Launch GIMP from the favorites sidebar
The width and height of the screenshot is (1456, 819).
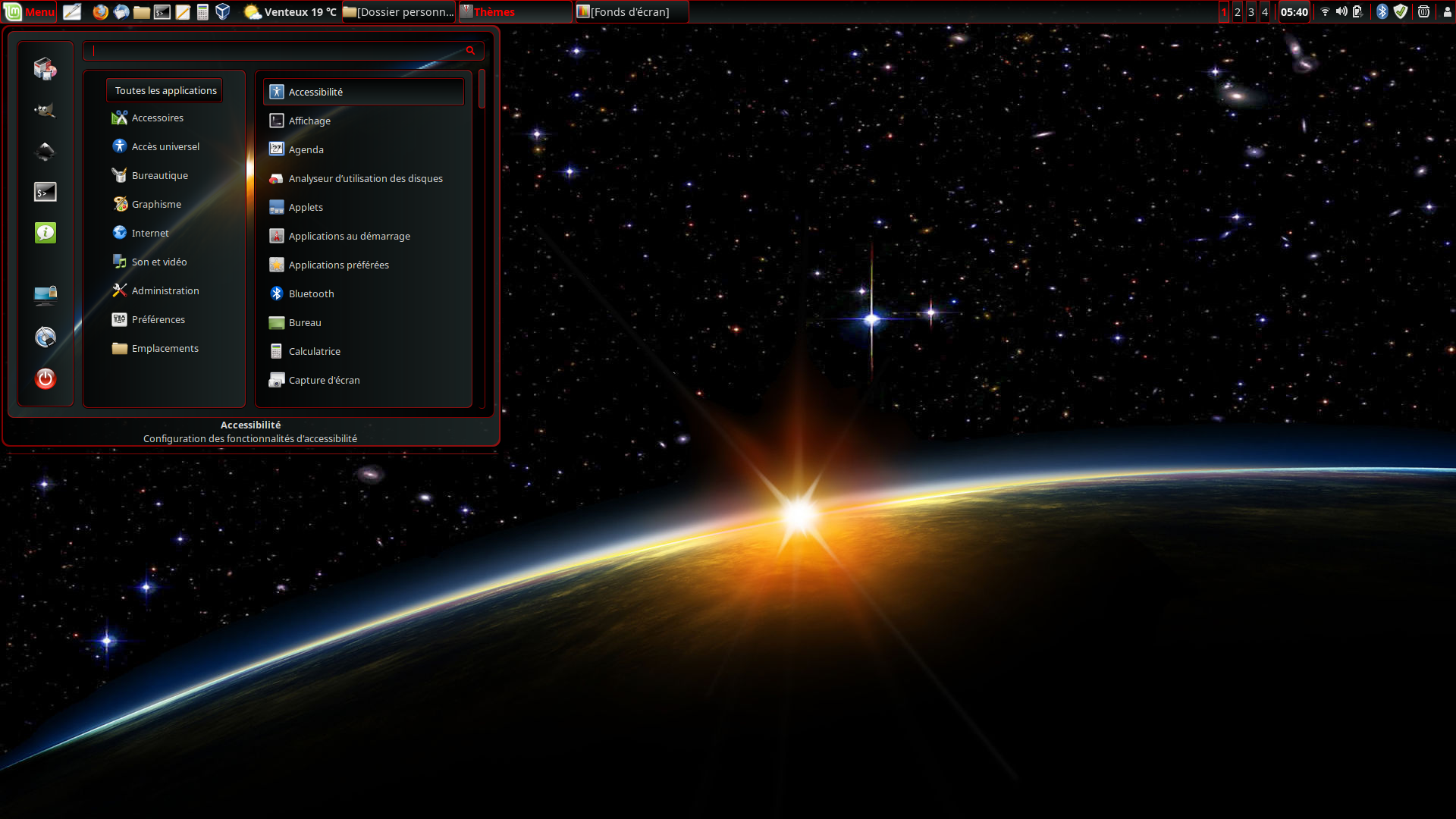point(45,111)
